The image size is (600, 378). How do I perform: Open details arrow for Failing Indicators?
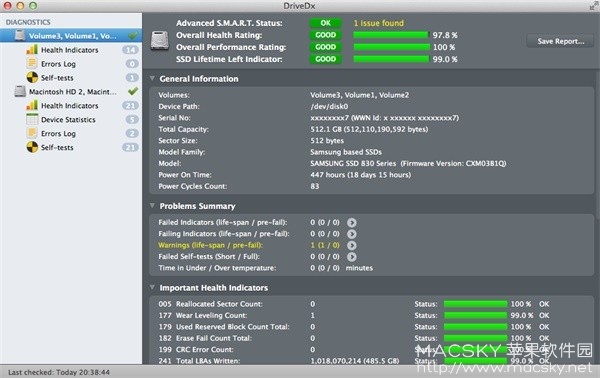click(x=352, y=234)
